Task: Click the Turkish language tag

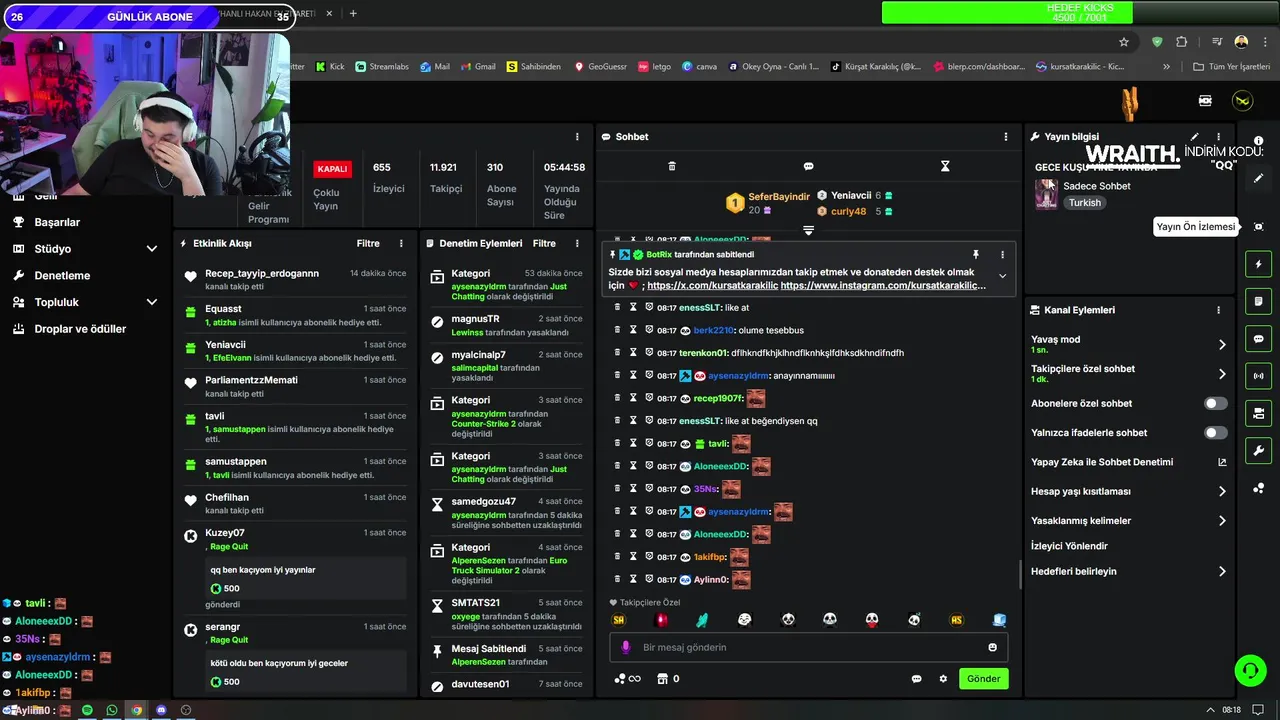Action: point(1084,203)
